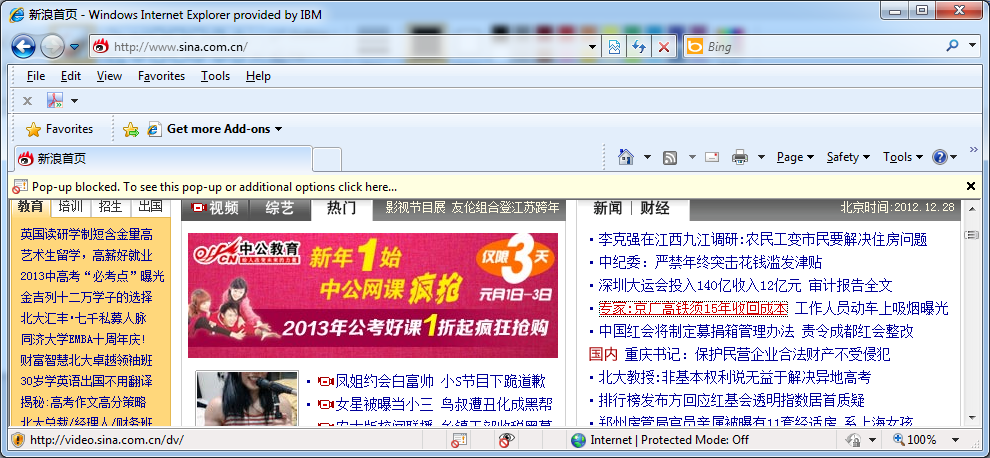Open the Page command menu

(x=795, y=157)
